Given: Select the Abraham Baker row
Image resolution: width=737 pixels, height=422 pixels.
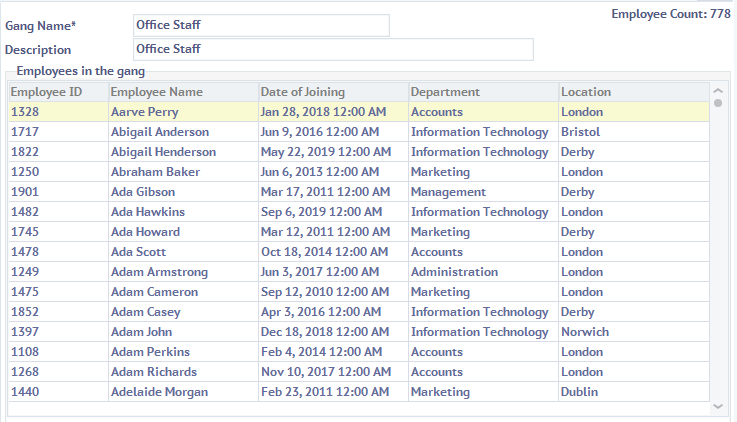Looking at the screenshot, I should (154, 172).
